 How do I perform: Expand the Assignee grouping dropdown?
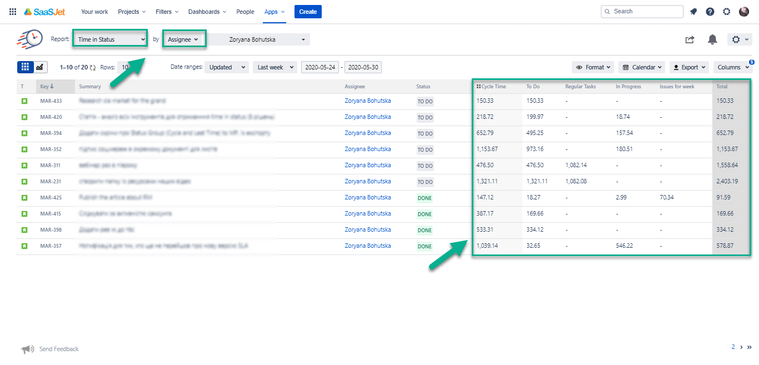(184, 39)
